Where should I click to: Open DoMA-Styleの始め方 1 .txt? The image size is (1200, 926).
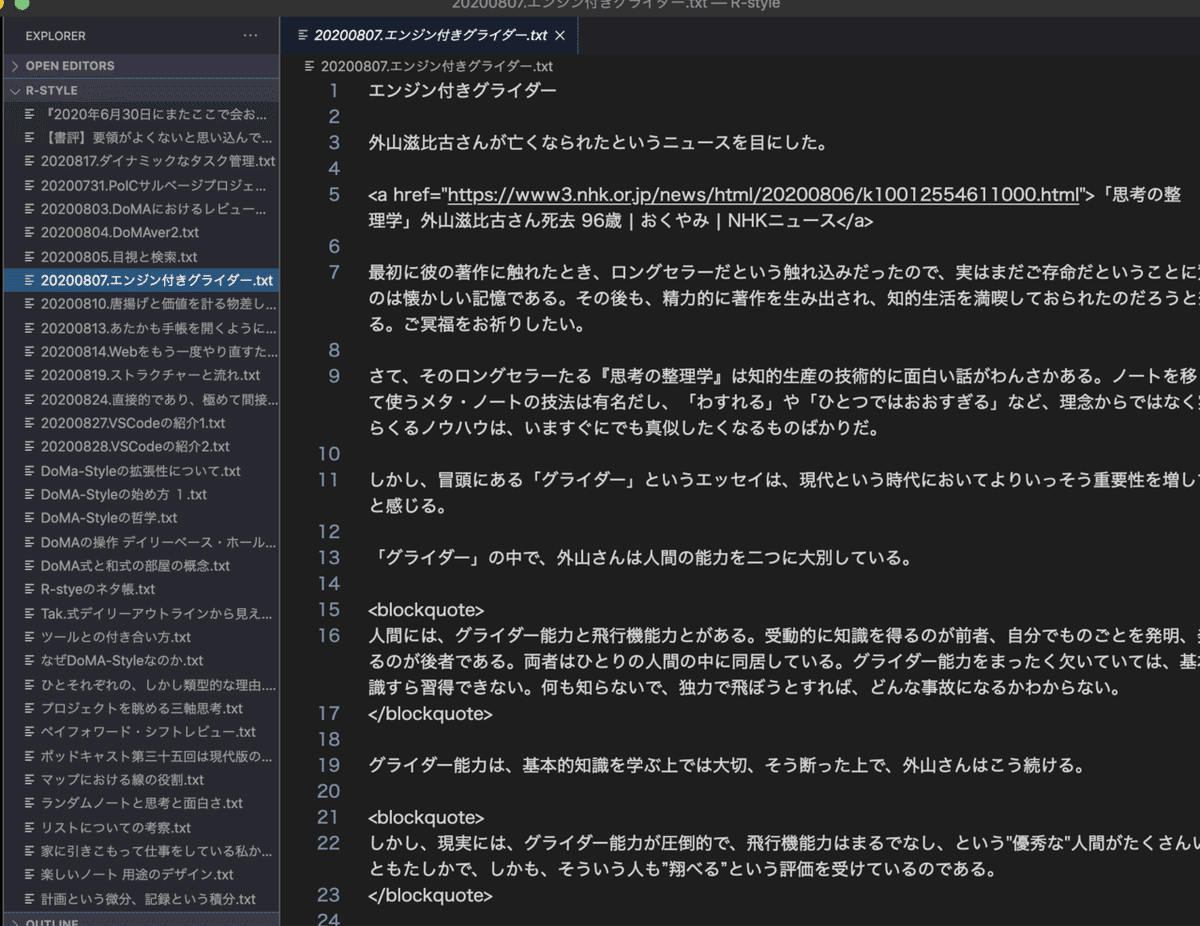click(141, 494)
